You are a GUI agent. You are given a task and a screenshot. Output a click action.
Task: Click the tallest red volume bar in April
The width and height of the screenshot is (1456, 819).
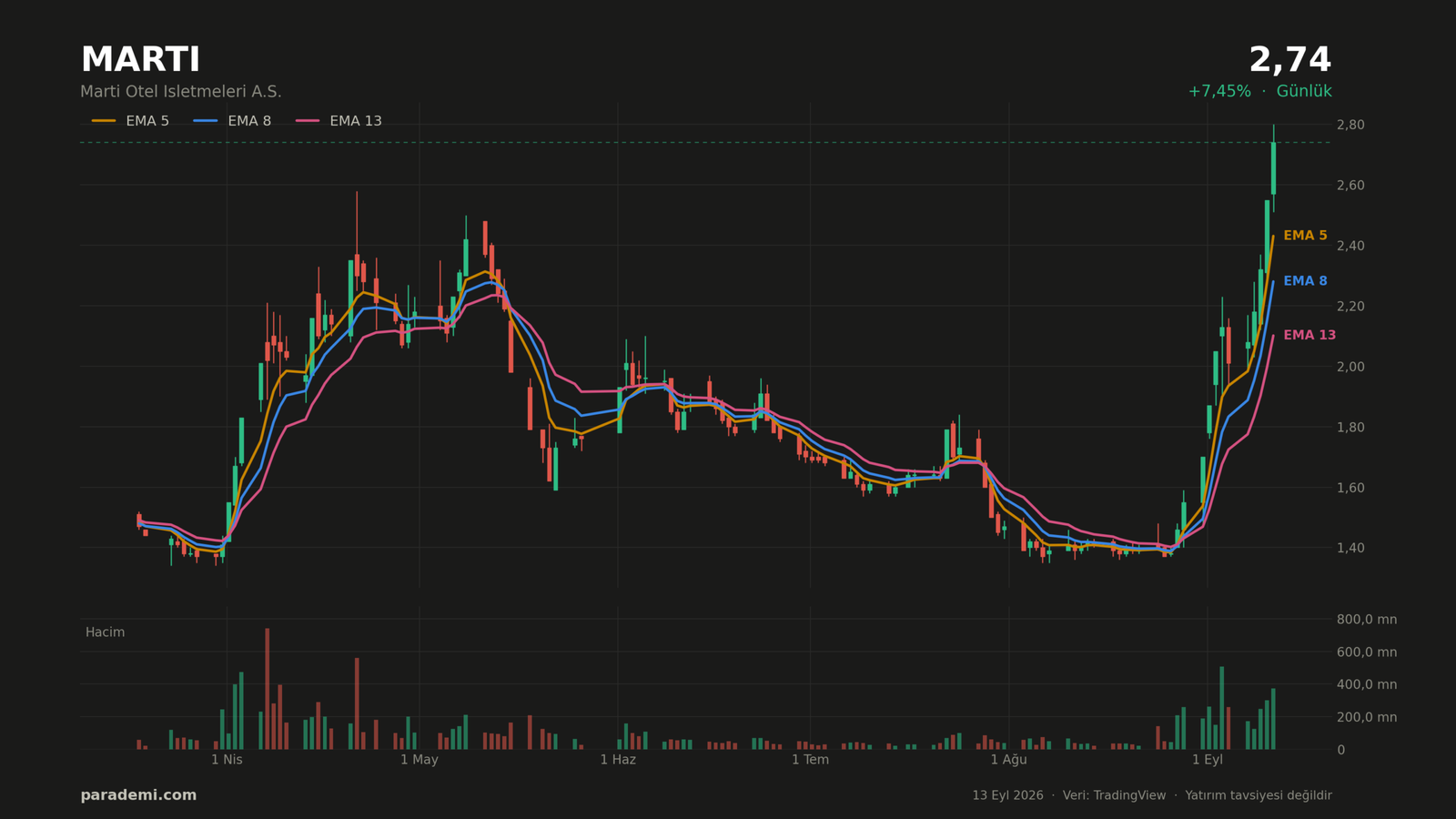click(x=268, y=689)
